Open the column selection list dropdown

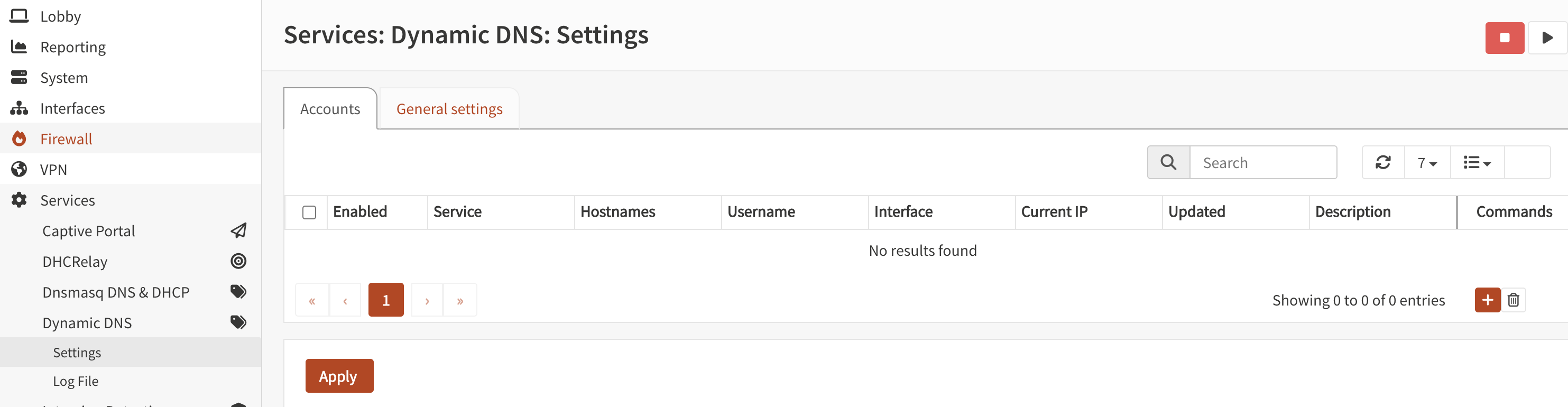1477,163
